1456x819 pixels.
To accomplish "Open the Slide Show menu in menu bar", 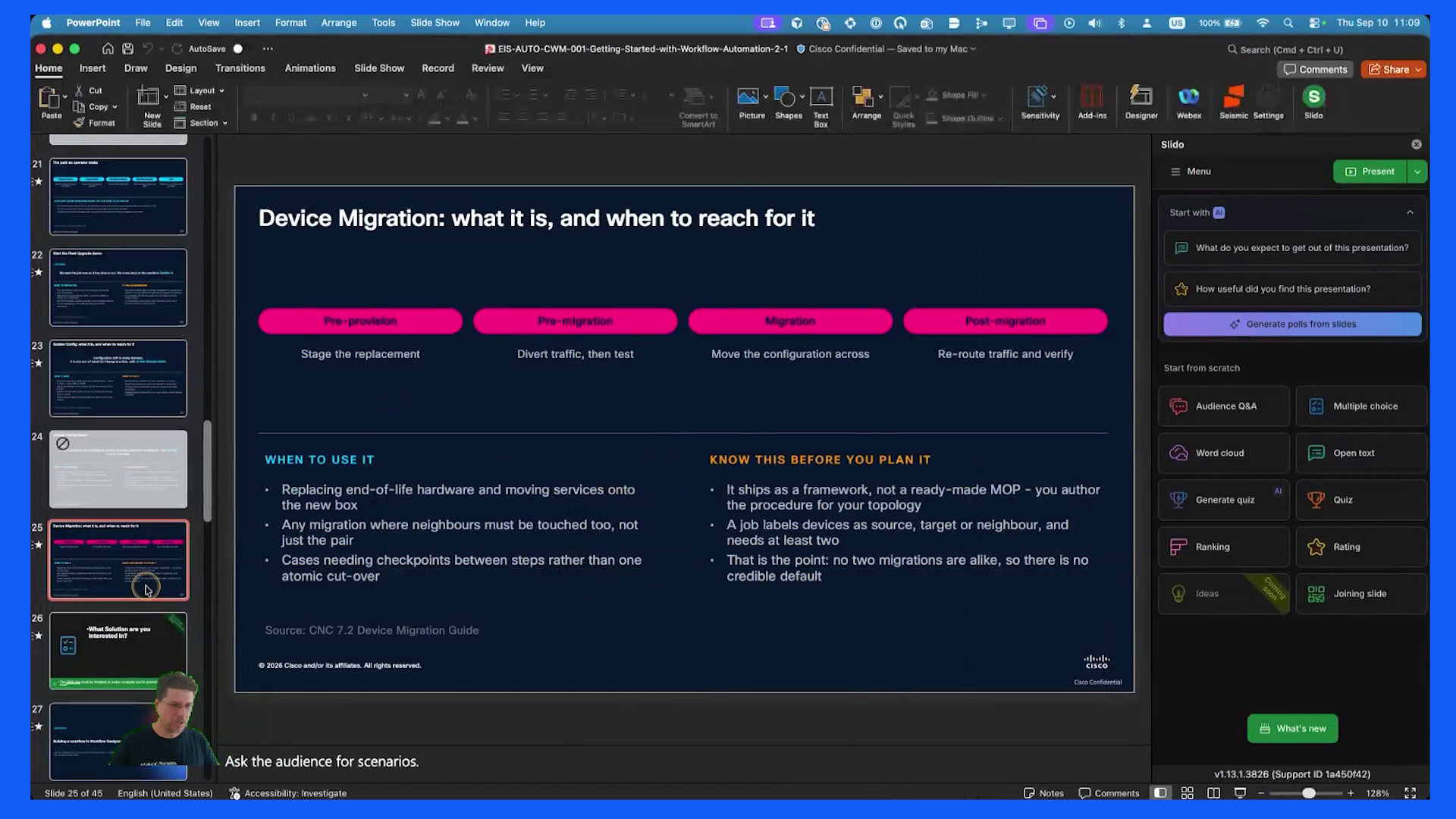I will (x=435, y=23).
